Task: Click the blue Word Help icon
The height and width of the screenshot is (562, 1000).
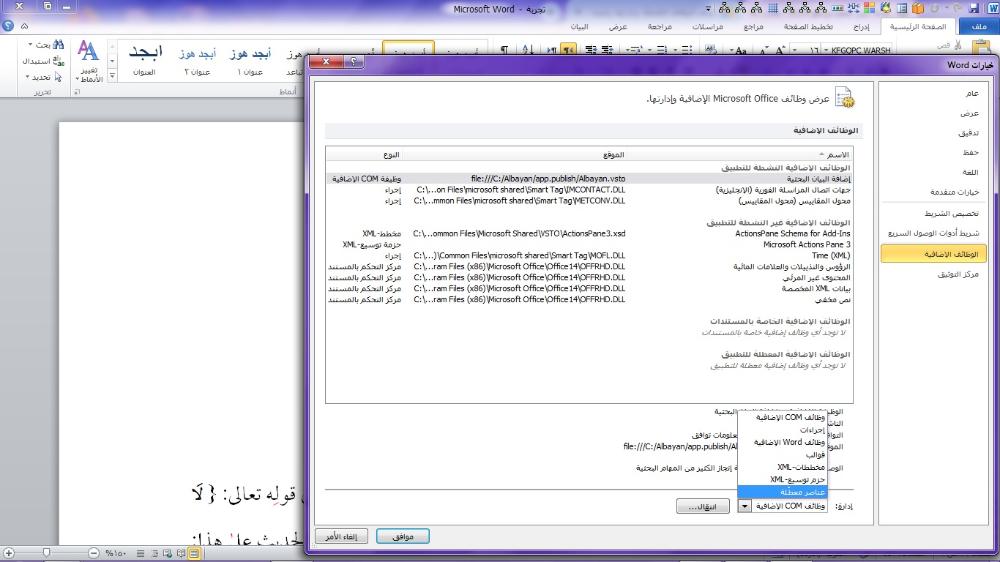Action: tap(8, 26)
